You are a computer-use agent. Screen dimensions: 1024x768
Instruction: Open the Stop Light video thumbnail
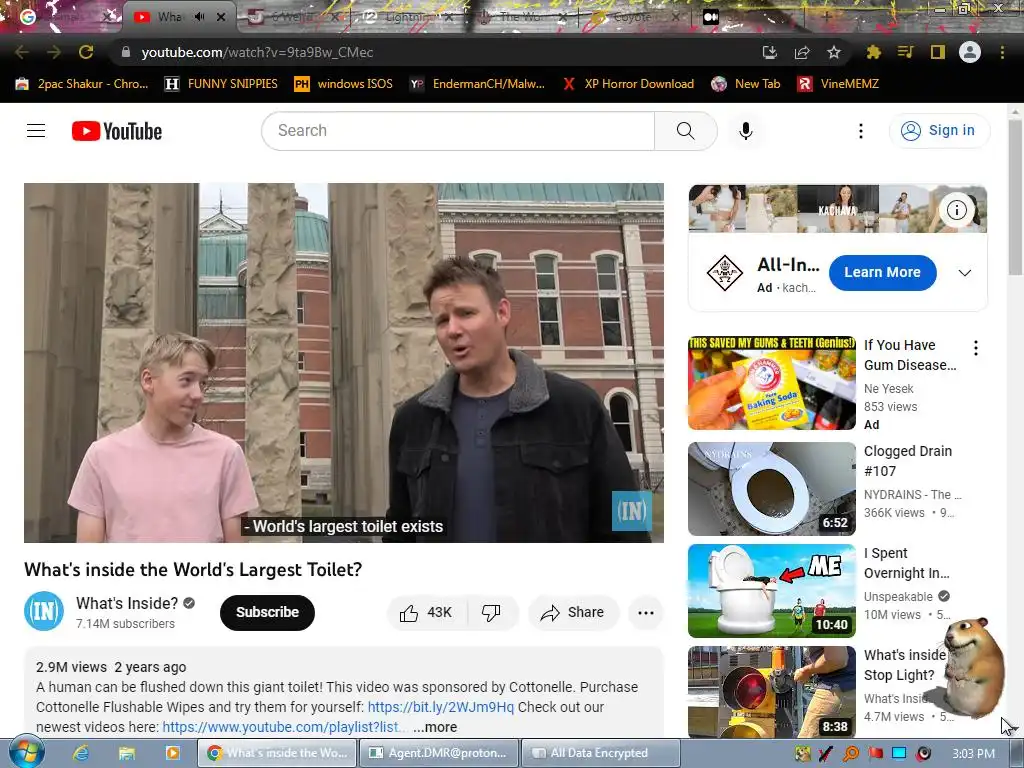[771, 692]
